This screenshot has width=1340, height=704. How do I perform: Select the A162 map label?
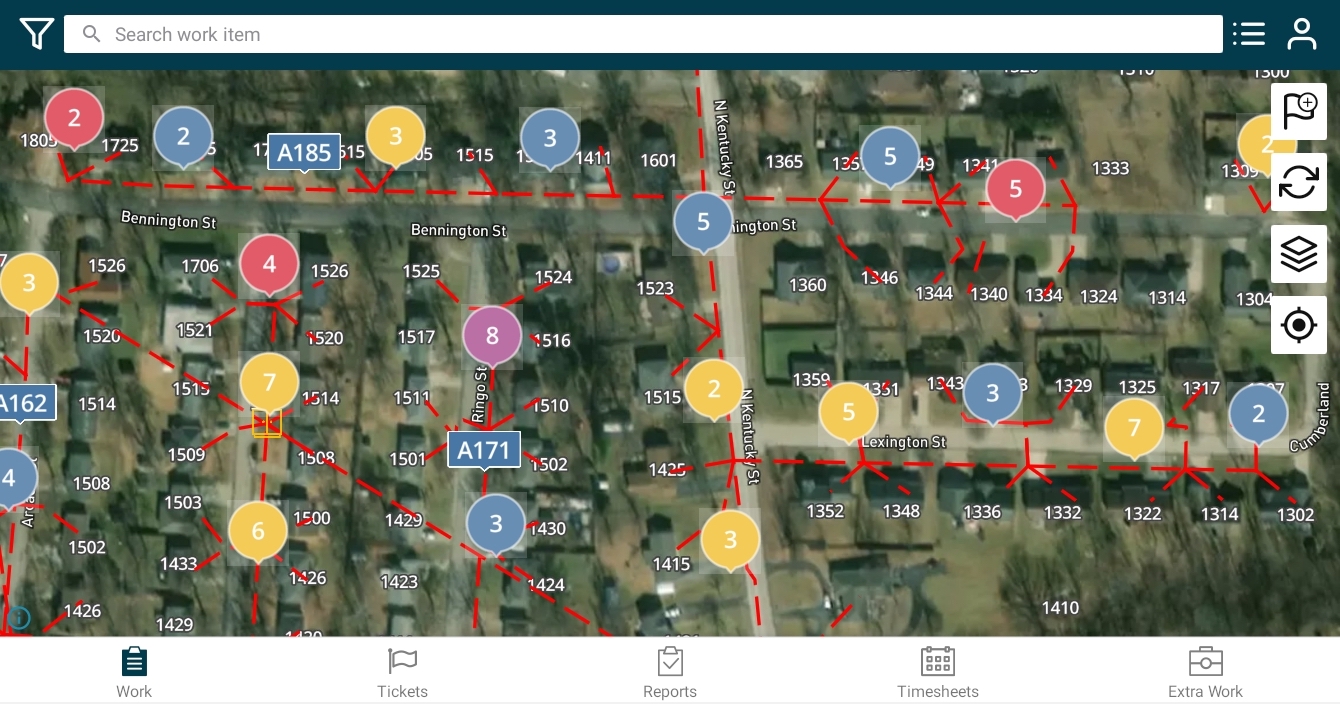coord(24,404)
